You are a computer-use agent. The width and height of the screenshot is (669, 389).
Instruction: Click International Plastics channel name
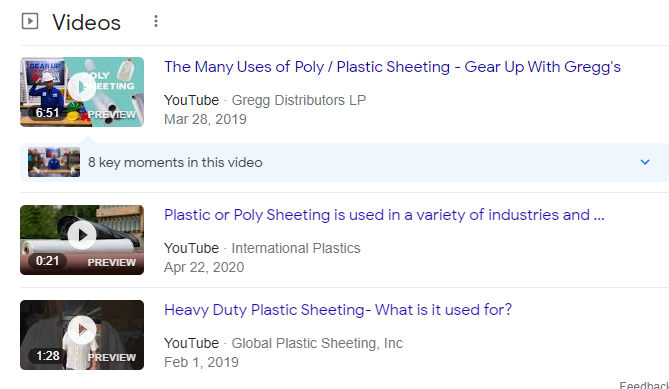[x=296, y=248]
